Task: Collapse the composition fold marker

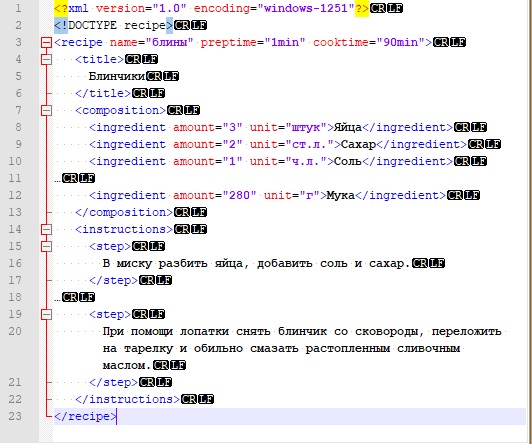Action: click(46, 110)
